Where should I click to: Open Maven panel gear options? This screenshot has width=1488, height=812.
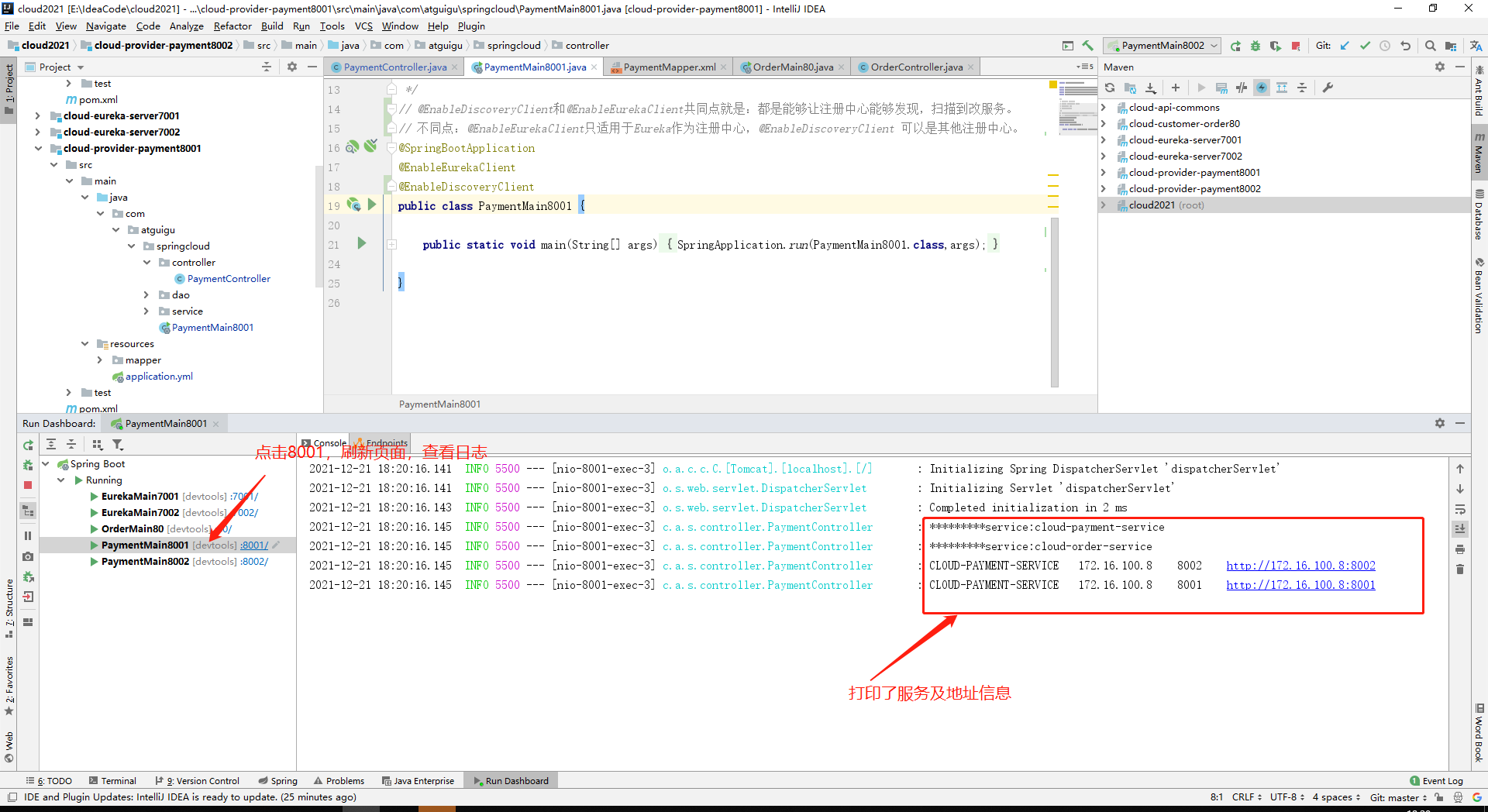[1440, 67]
